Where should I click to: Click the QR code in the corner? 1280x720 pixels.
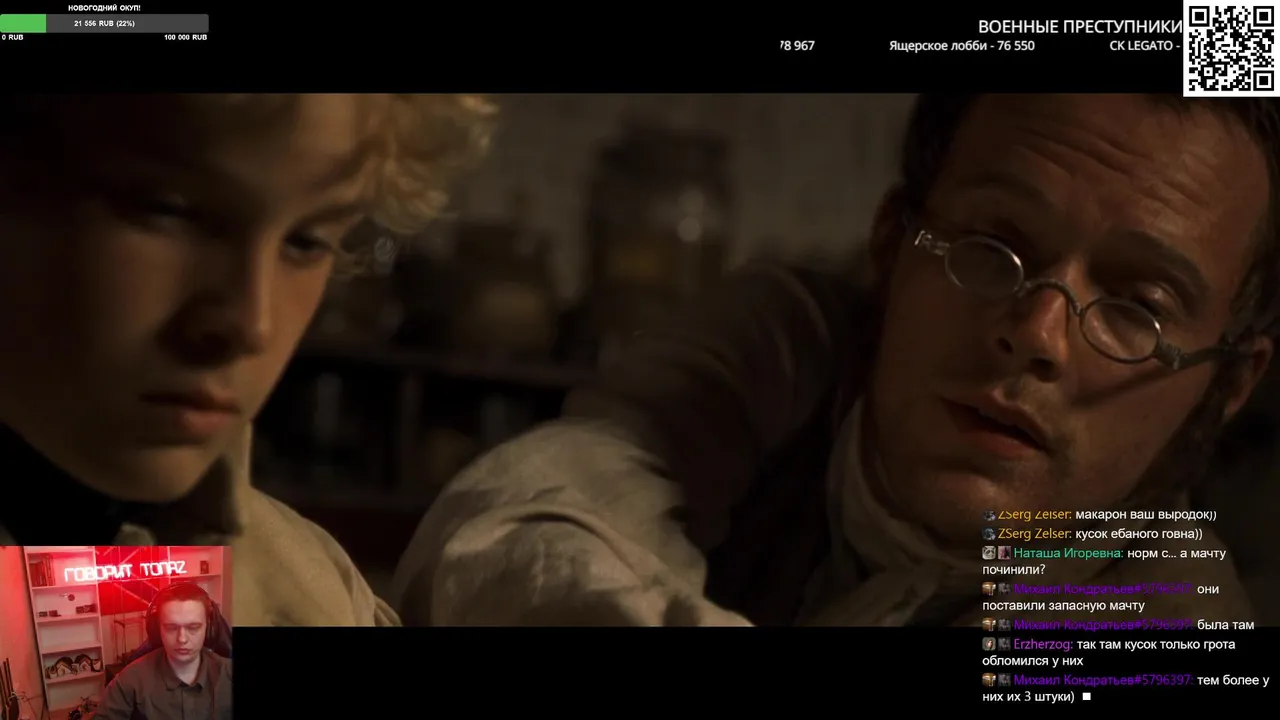pos(1231,48)
